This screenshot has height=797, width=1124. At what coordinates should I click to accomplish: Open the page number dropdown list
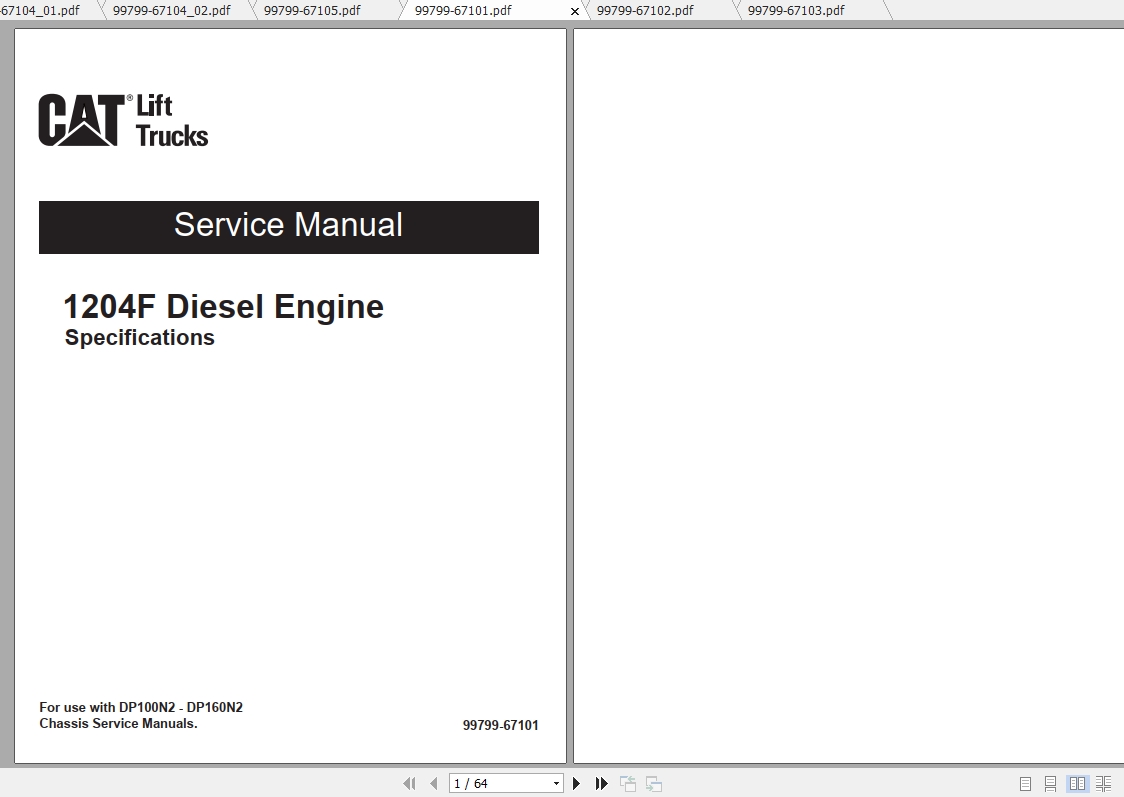click(557, 783)
